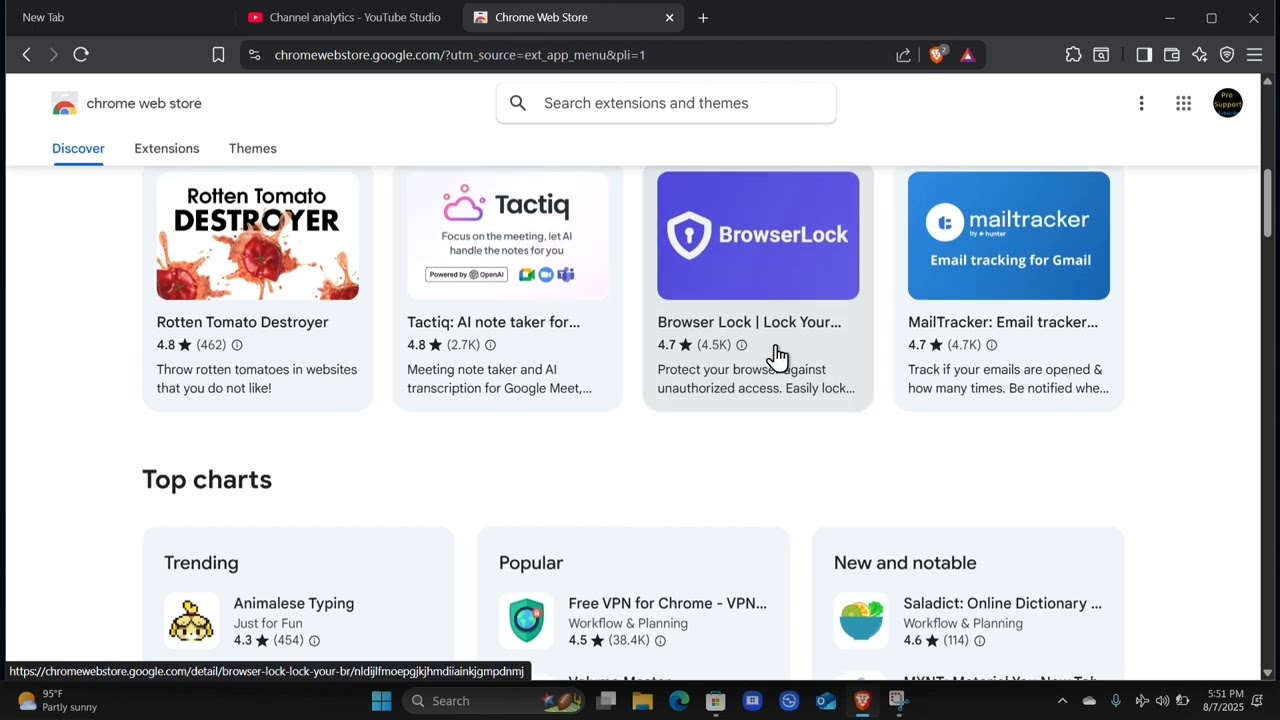Viewport: 1280px width, 720px height.
Task: Show rating info icon for Animalese Typing
Action: click(x=314, y=641)
